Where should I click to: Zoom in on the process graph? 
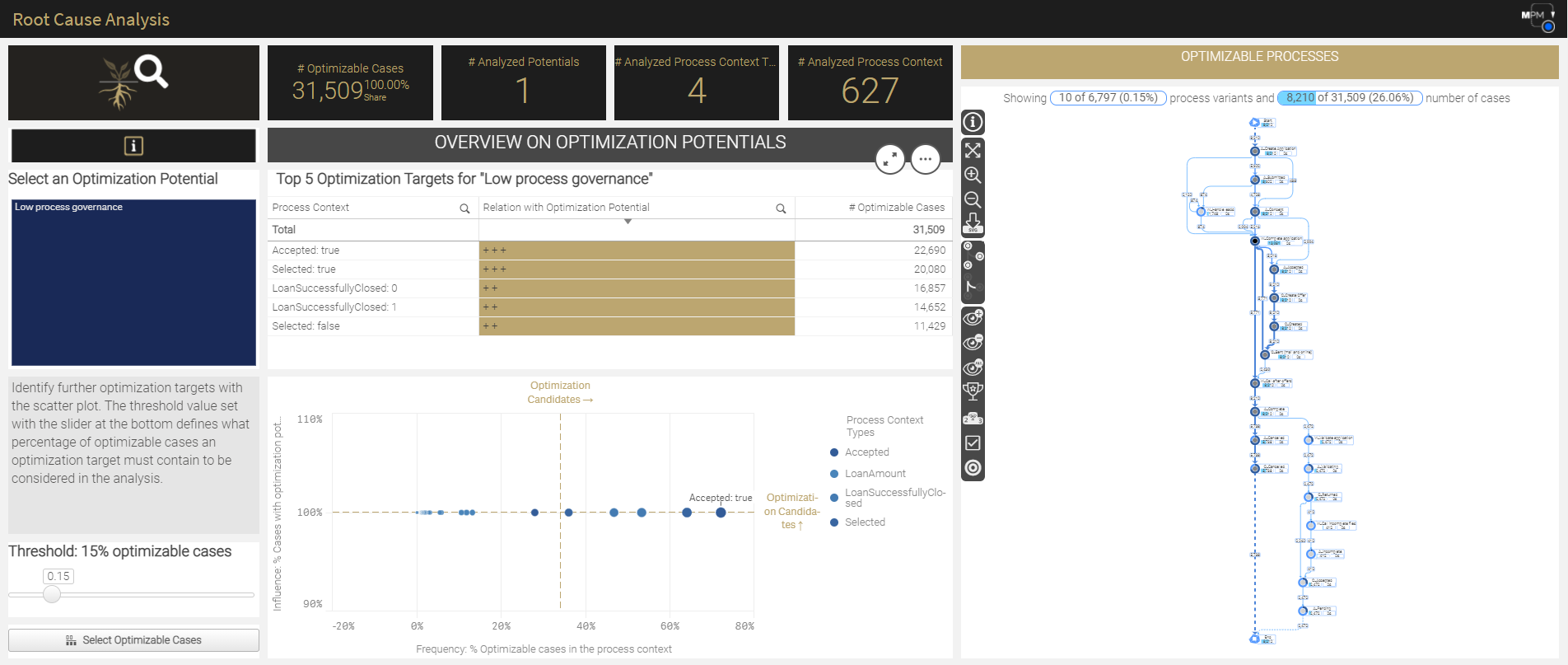pyautogui.click(x=973, y=175)
